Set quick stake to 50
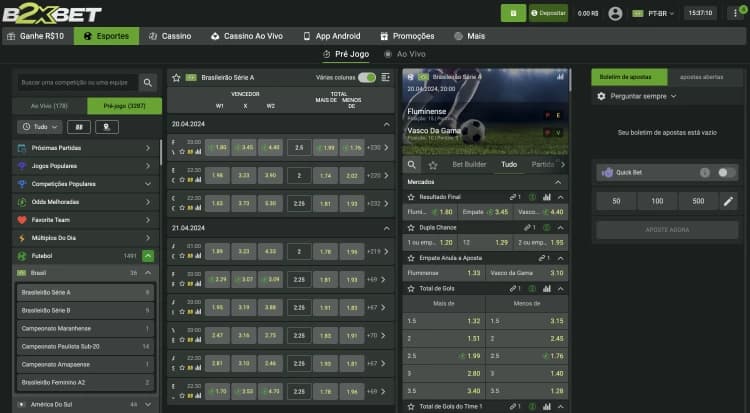This screenshot has width=750, height=413. click(x=616, y=201)
